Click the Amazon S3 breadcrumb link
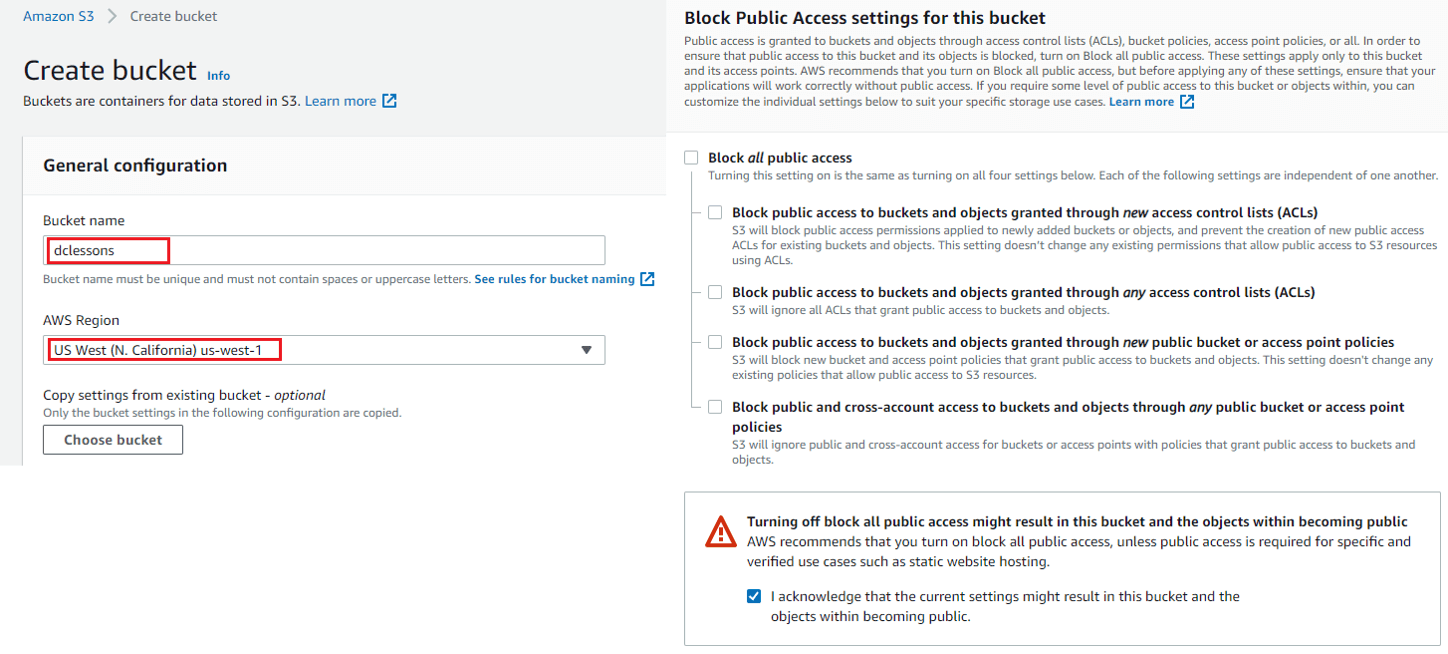 (58, 16)
